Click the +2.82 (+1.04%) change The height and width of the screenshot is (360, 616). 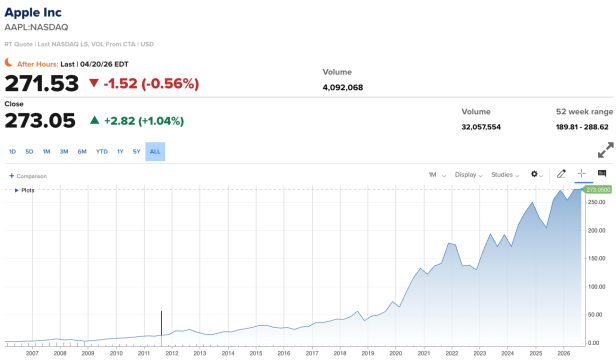pos(144,121)
